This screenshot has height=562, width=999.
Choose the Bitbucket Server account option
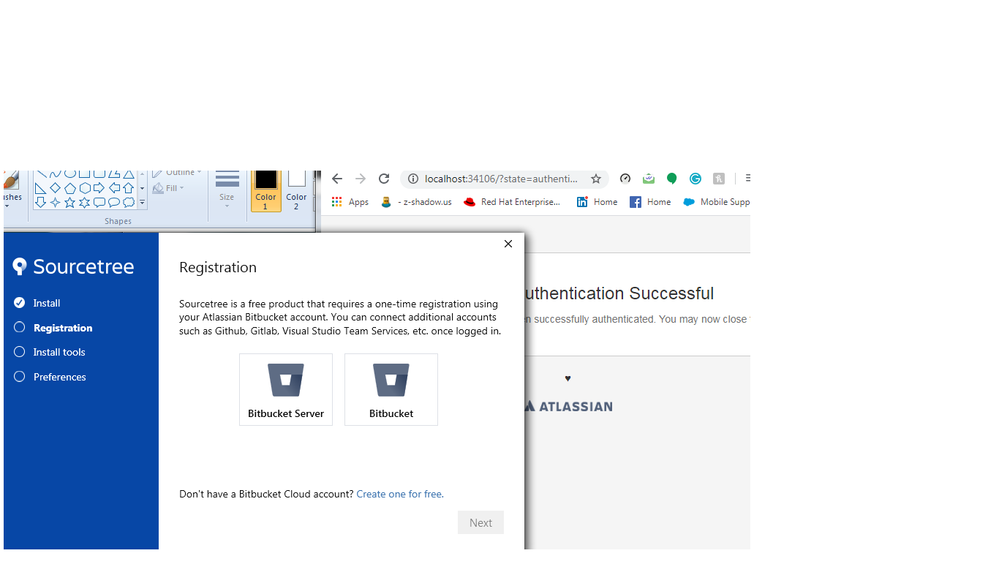coord(286,389)
